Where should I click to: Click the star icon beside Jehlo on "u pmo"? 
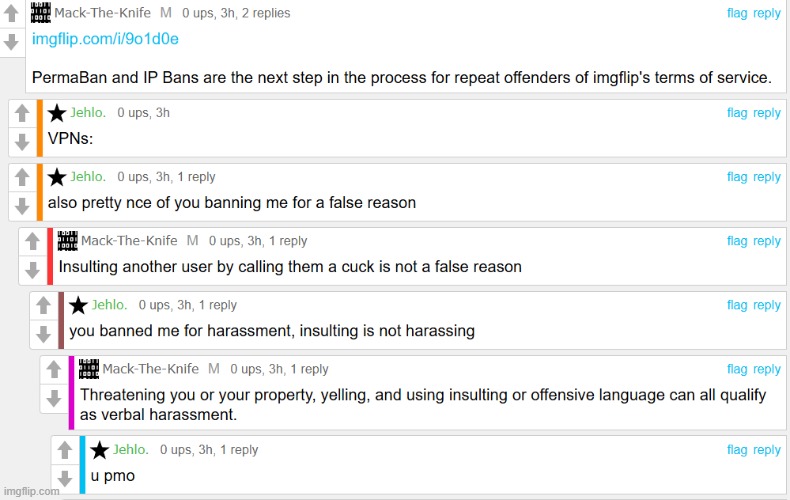pos(100,450)
